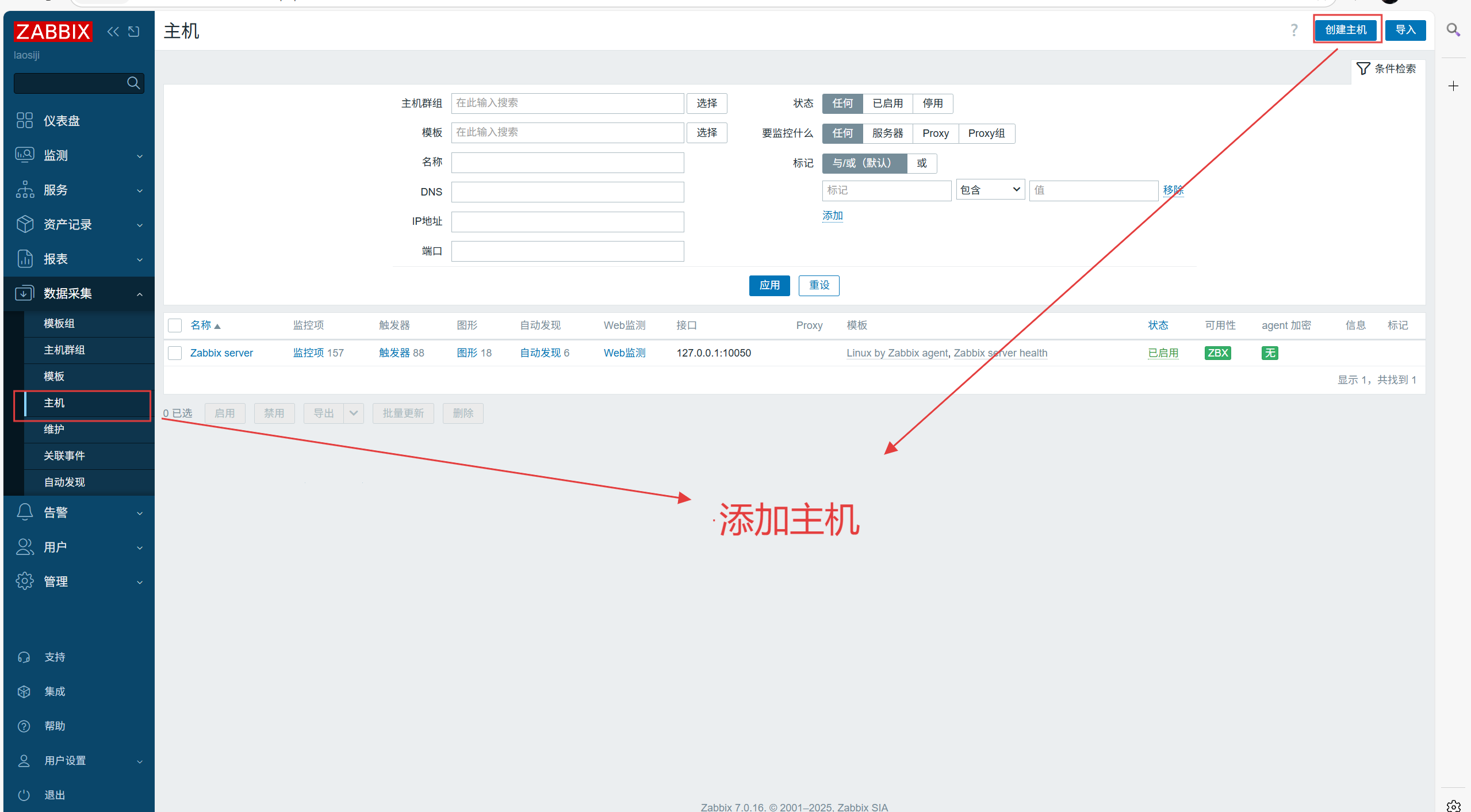Image resolution: width=1471 pixels, height=812 pixels.
Task: Open Linux by Zabbix agent template link
Action: pos(897,353)
